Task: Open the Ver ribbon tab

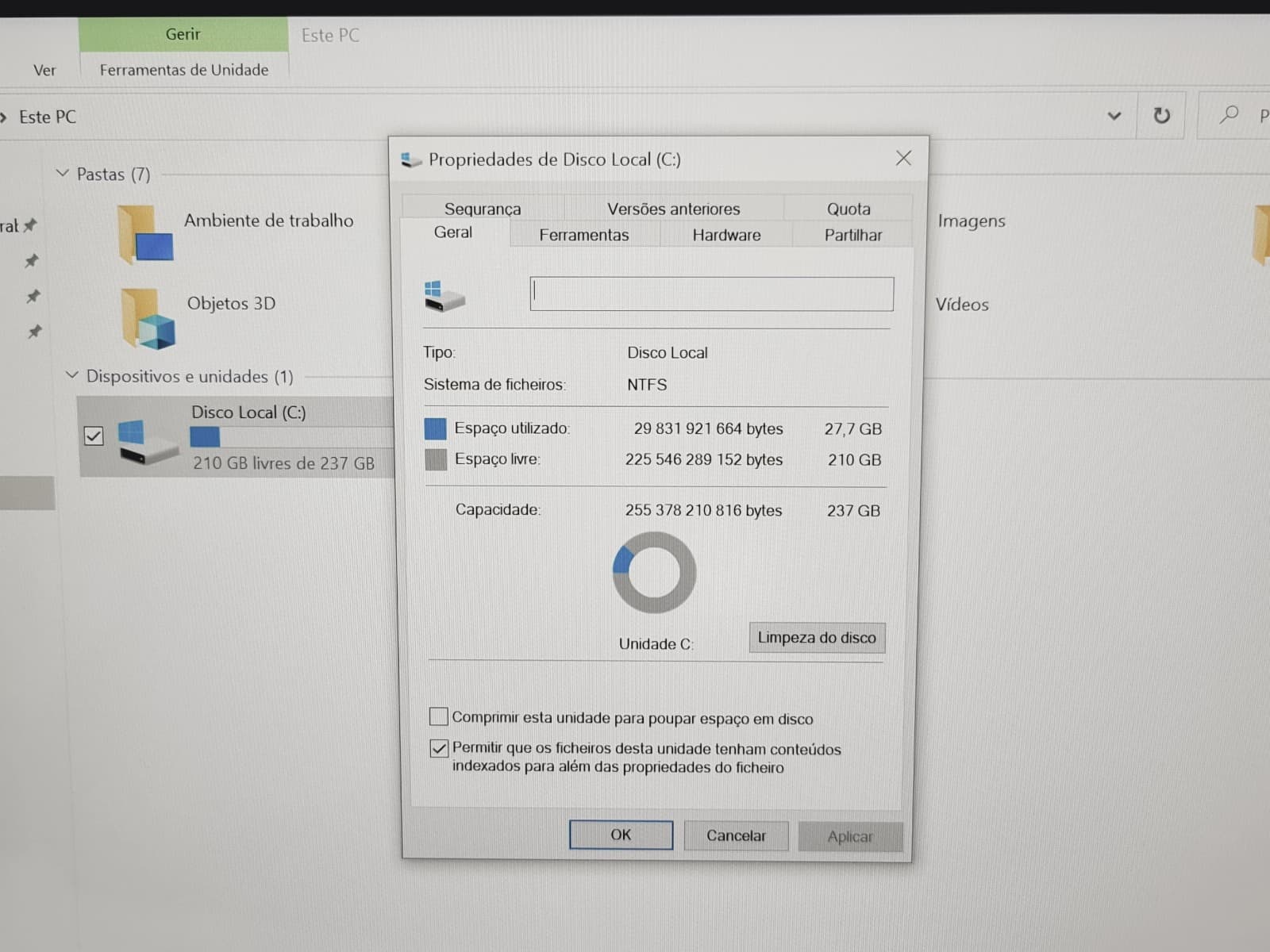Action: (x=44, y=70)
